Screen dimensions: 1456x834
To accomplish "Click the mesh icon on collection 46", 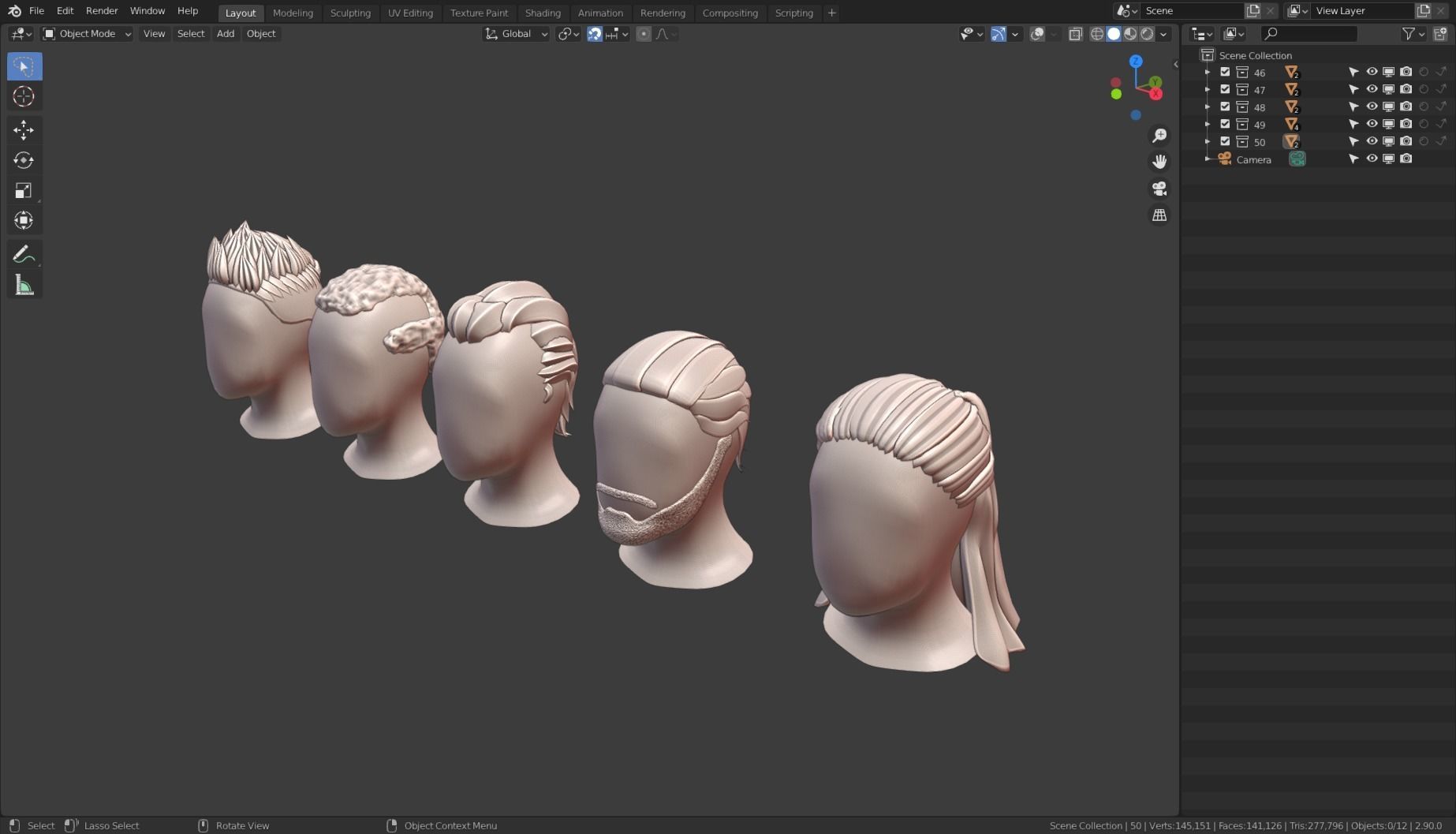I will click(1291, 72).
